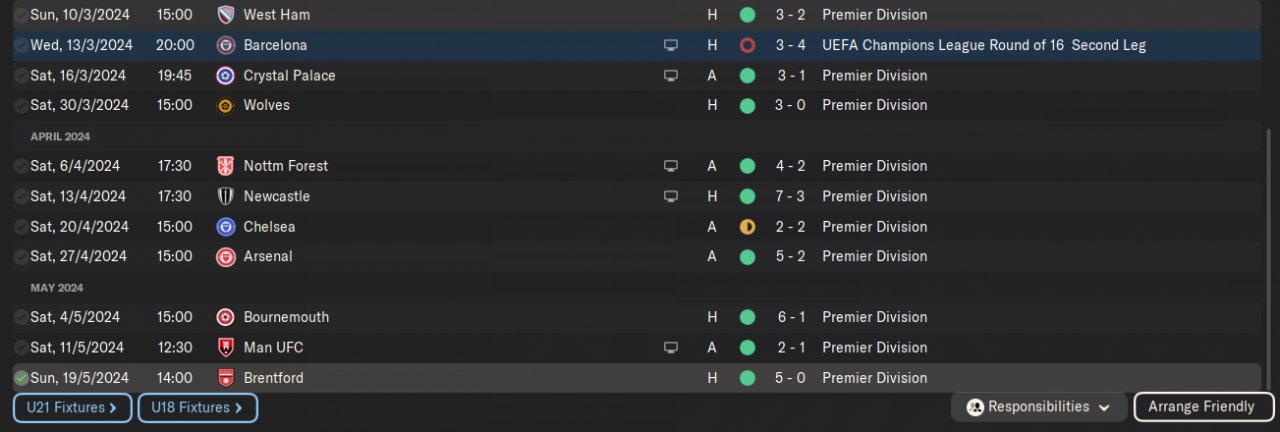Click the Crystal Palace club crest

point(226,76)
